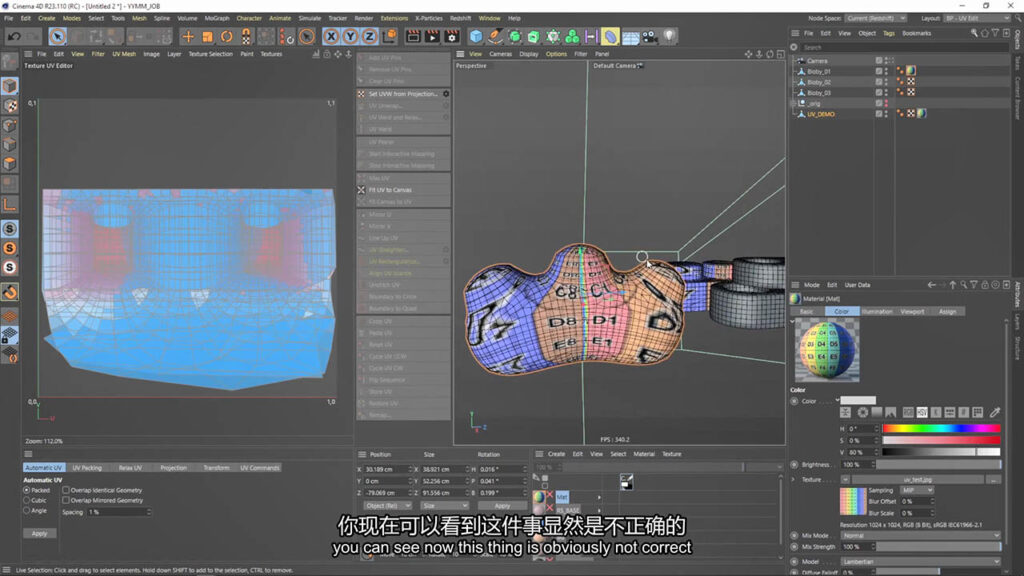
Task: Click the Light bulb icon in toolbar
Action: click(669, 37)
